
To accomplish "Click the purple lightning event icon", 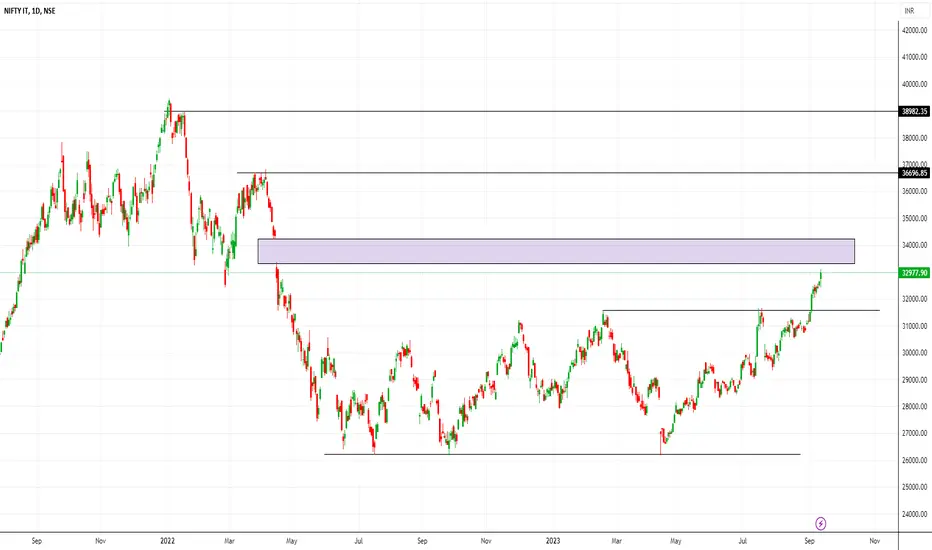I will click(x=820, y=523).
